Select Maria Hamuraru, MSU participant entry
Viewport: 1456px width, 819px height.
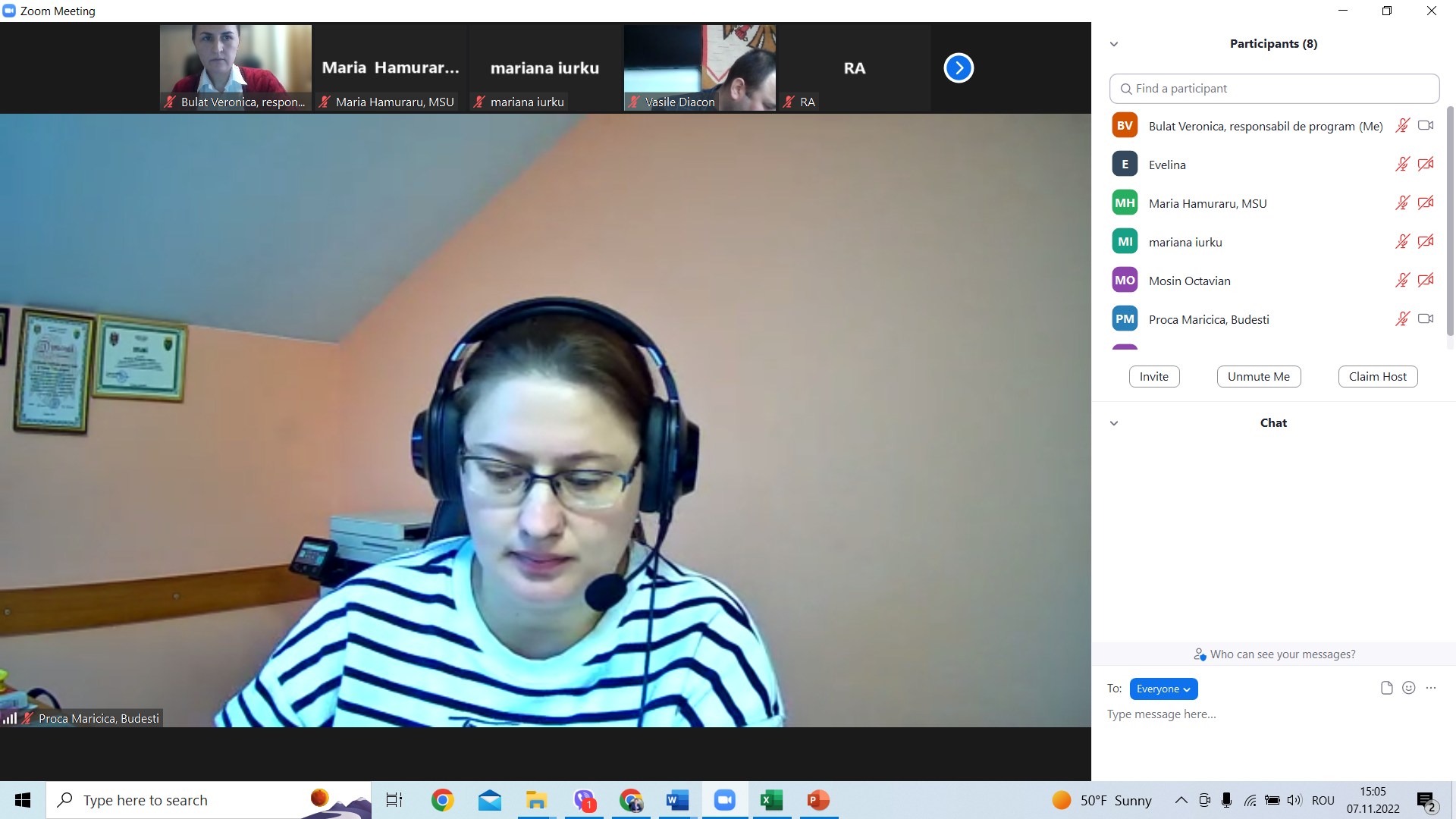point(1207,203)
